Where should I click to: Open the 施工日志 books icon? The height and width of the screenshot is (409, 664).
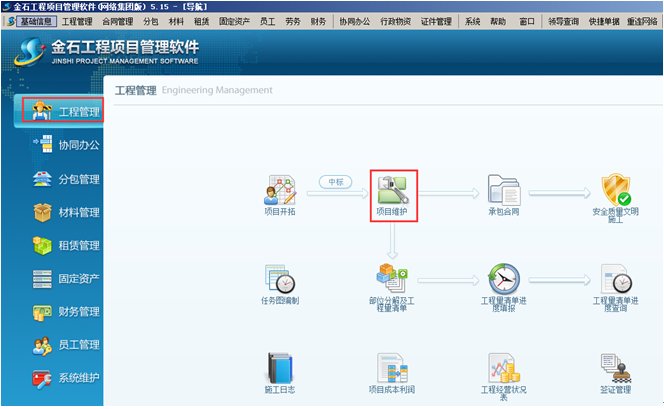tap(280, 368)
